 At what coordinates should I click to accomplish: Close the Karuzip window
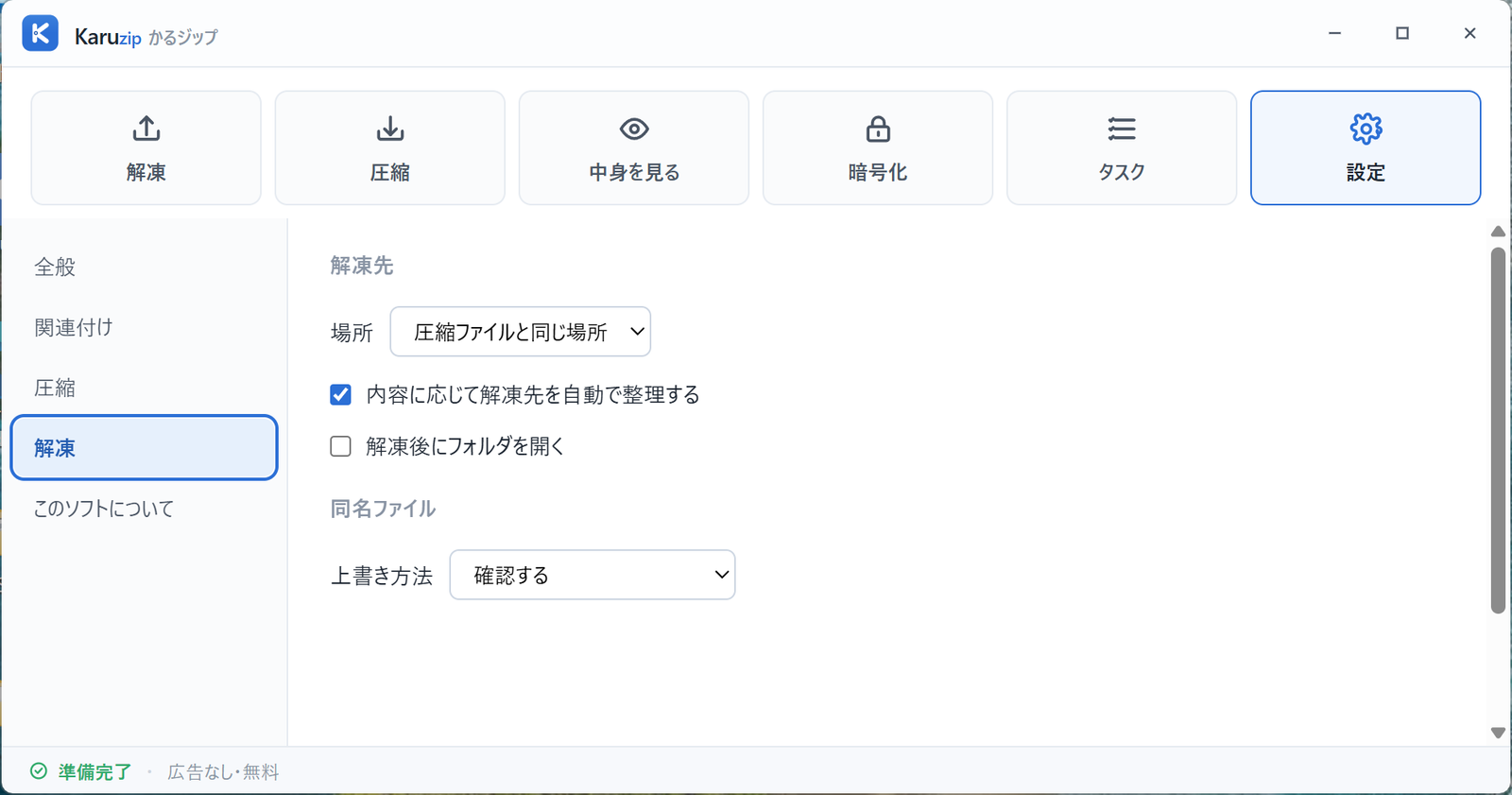(1469, 33)
